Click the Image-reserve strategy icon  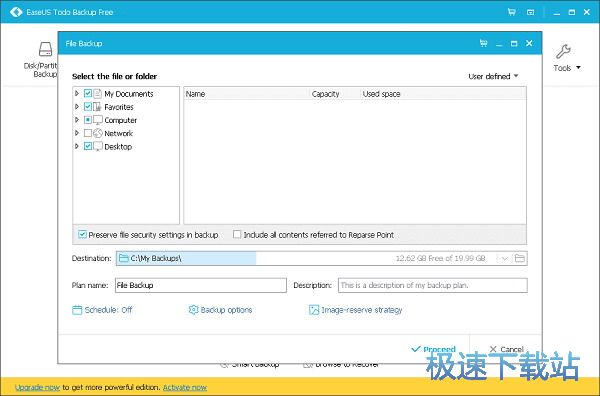coord(314,310)
